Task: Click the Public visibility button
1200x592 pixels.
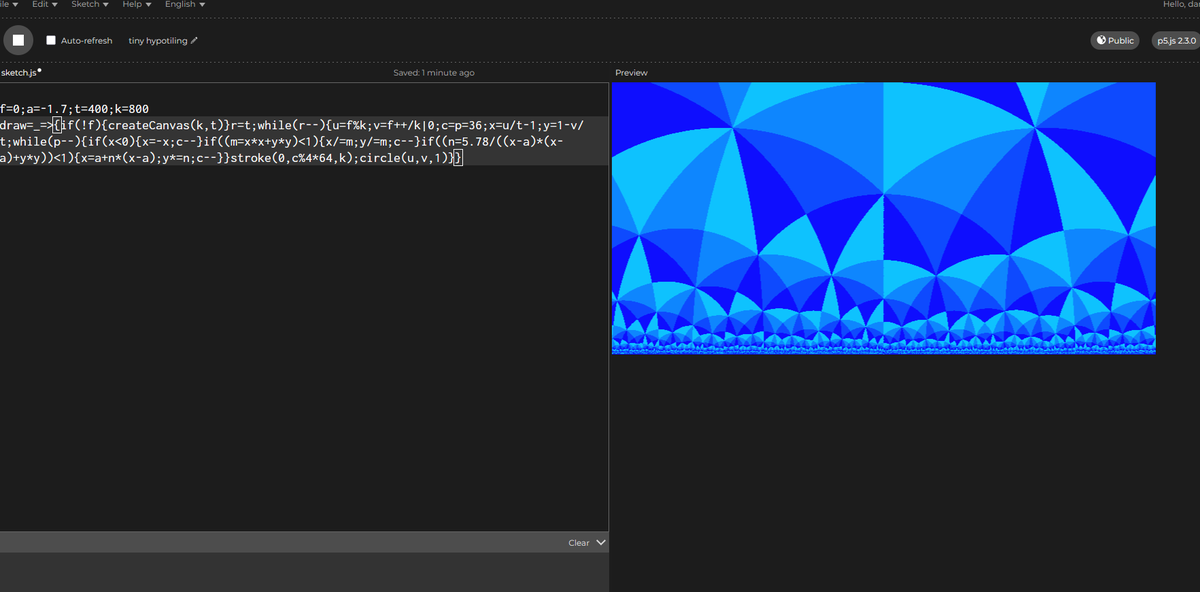Action: (1115, 40)
